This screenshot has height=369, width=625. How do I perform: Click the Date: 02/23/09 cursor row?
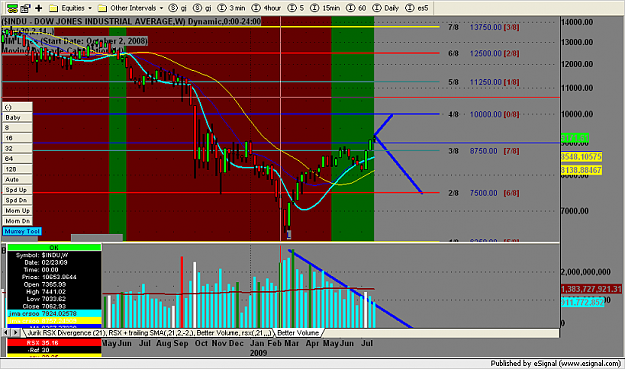[x=54, y=263]
